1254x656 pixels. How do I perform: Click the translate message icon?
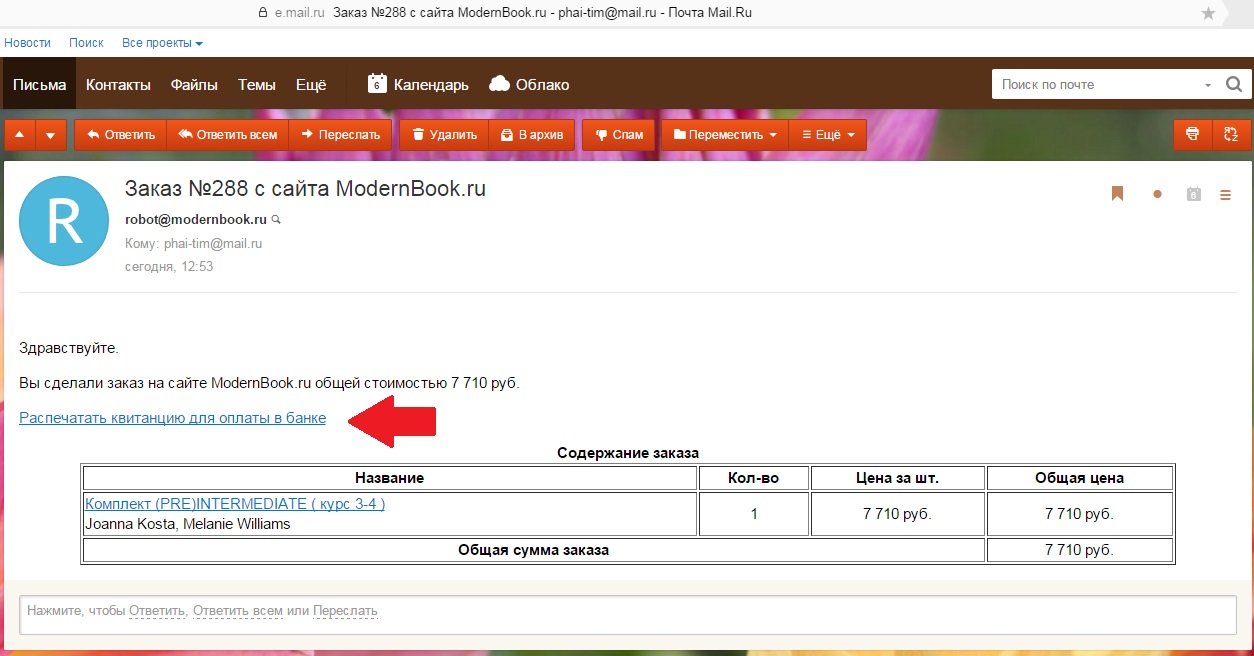(1231, 134)
